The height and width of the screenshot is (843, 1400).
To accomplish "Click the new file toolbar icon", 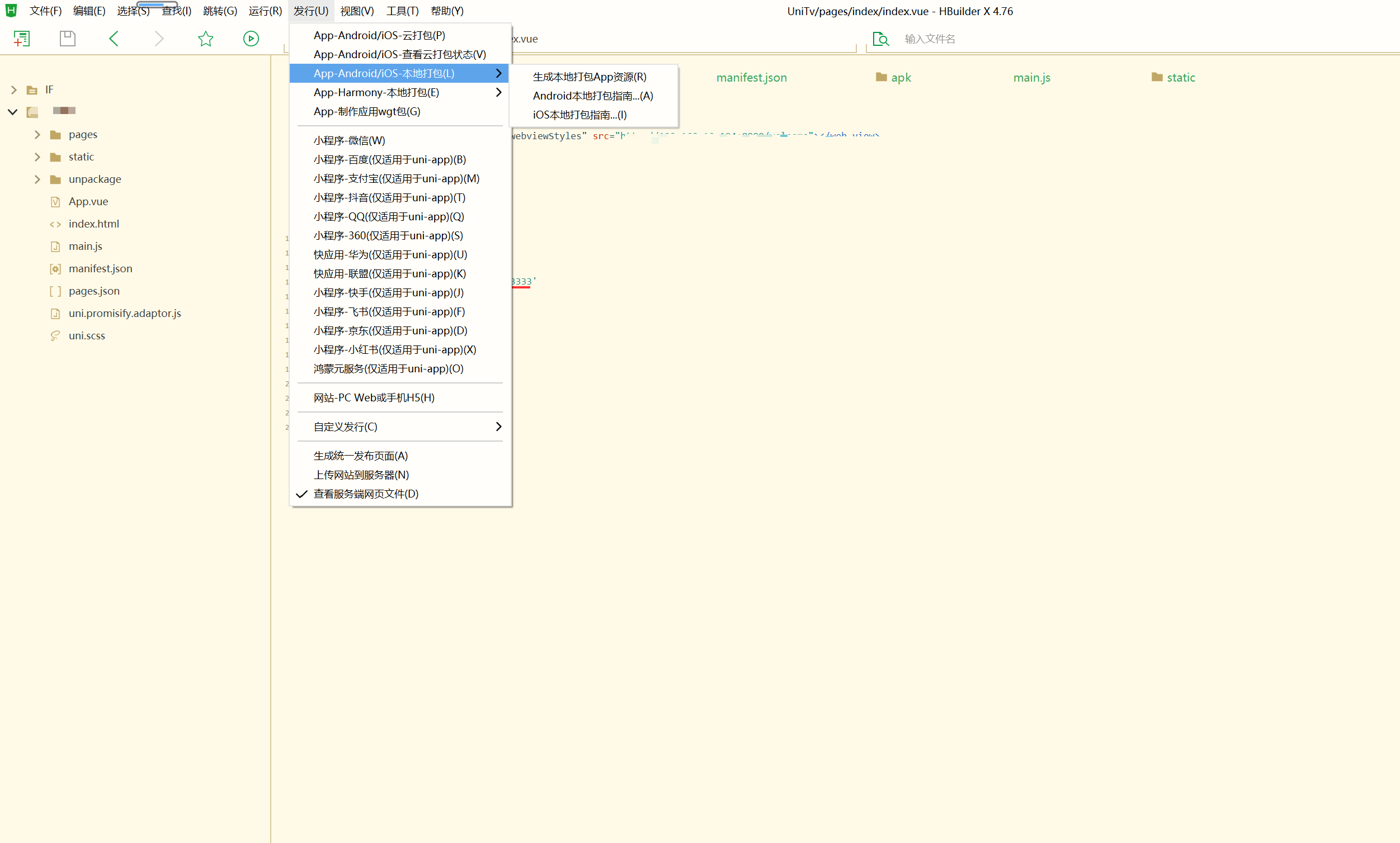I will point(22,39).
